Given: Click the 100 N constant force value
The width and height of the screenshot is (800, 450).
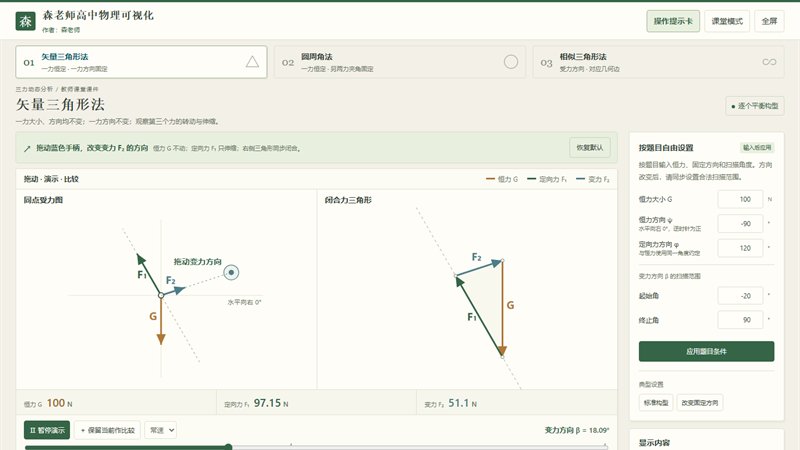Looking at the screenshot, I should [60, 403].
